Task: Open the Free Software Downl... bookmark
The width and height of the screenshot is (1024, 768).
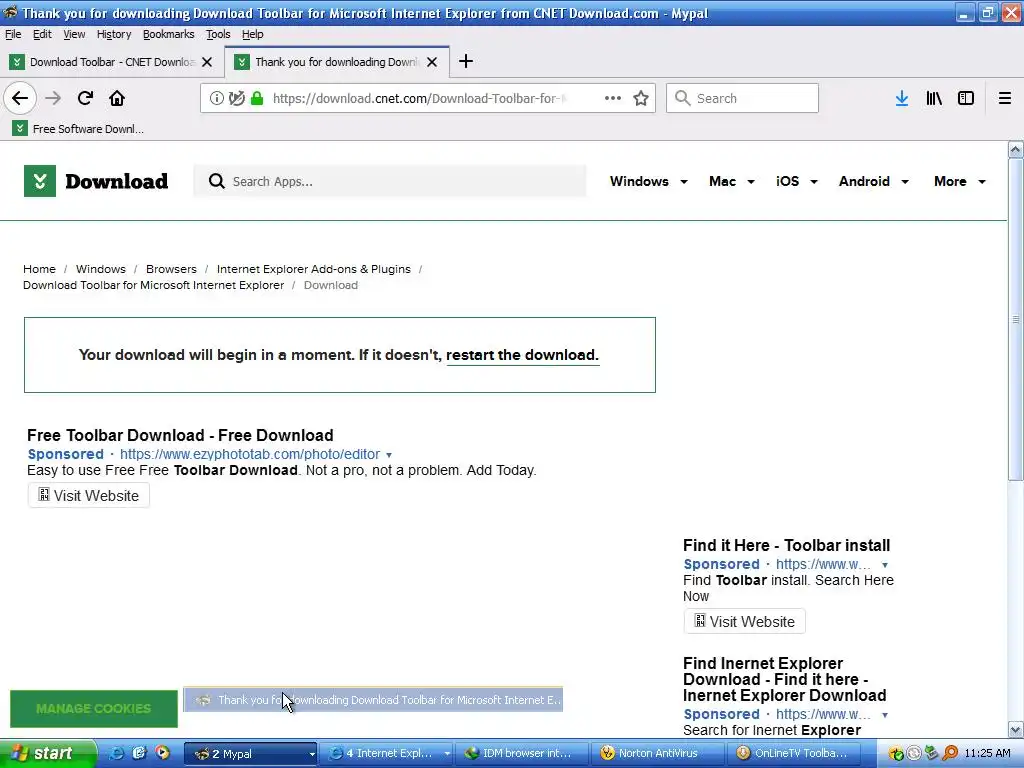Action: [78, 129]
